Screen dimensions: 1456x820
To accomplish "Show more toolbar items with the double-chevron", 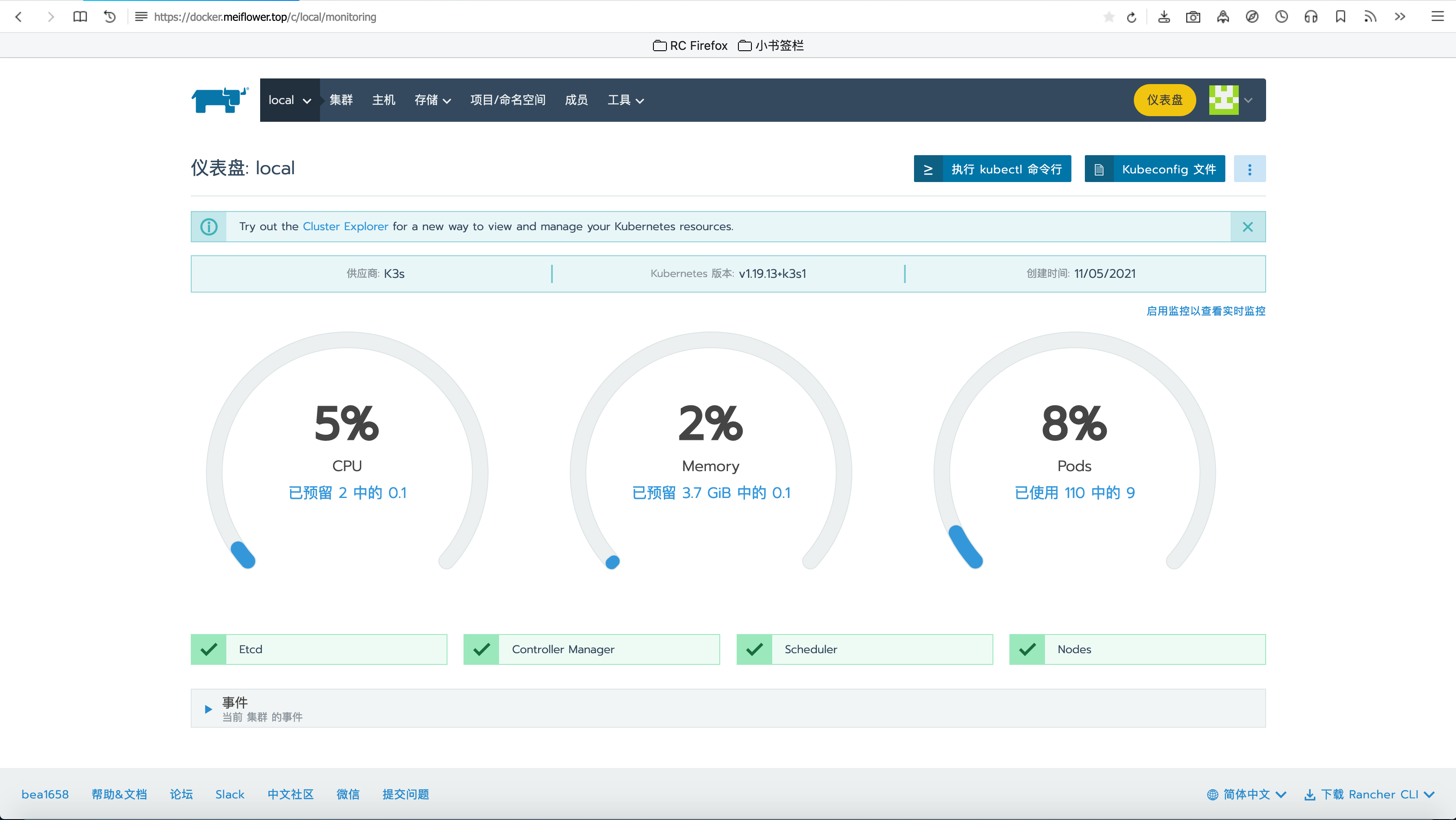I will (x=1400, y=17).
